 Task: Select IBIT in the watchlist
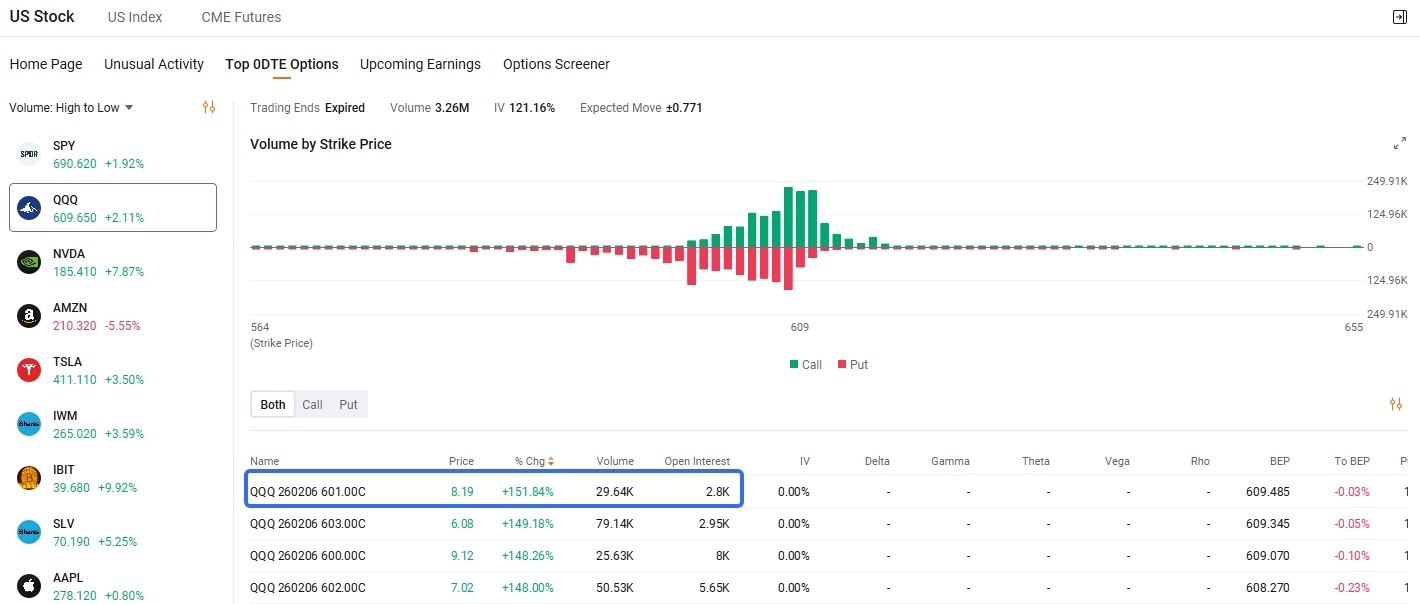(113, 478)
